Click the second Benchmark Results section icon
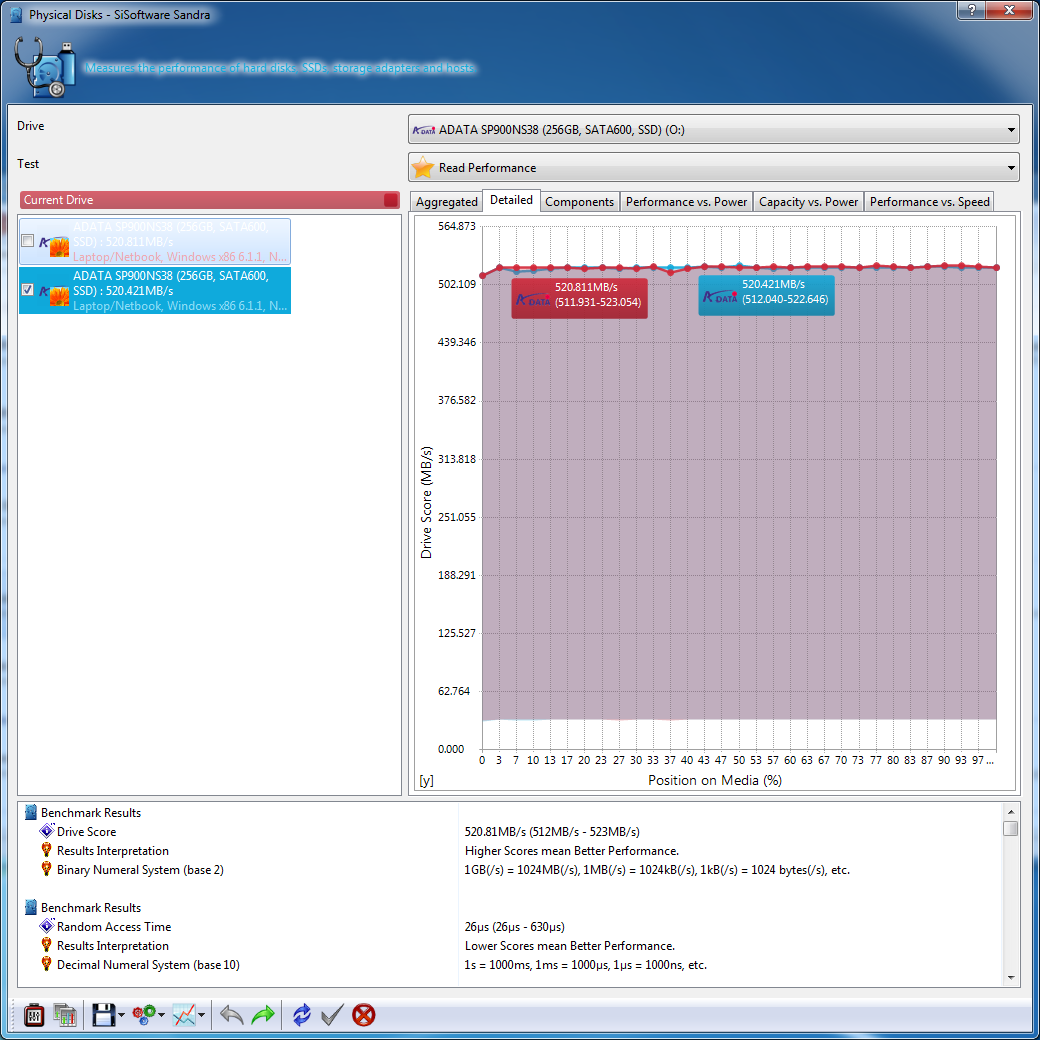1040x1040 pixels. (31, 907)
